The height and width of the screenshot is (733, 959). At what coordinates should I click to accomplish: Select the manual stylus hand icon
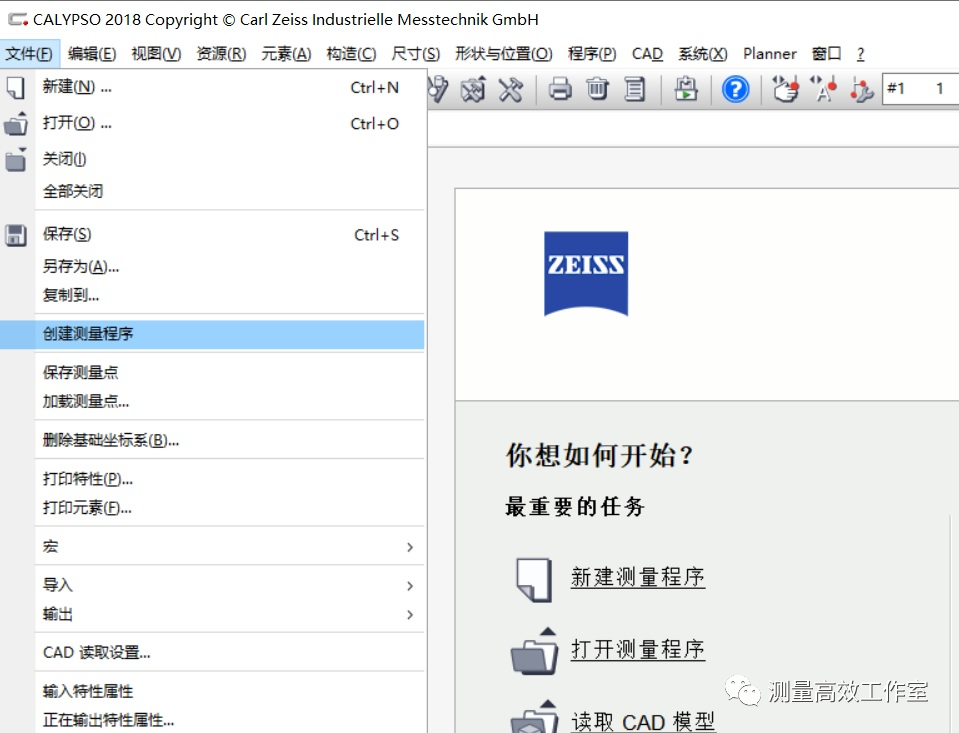(785, 89)
